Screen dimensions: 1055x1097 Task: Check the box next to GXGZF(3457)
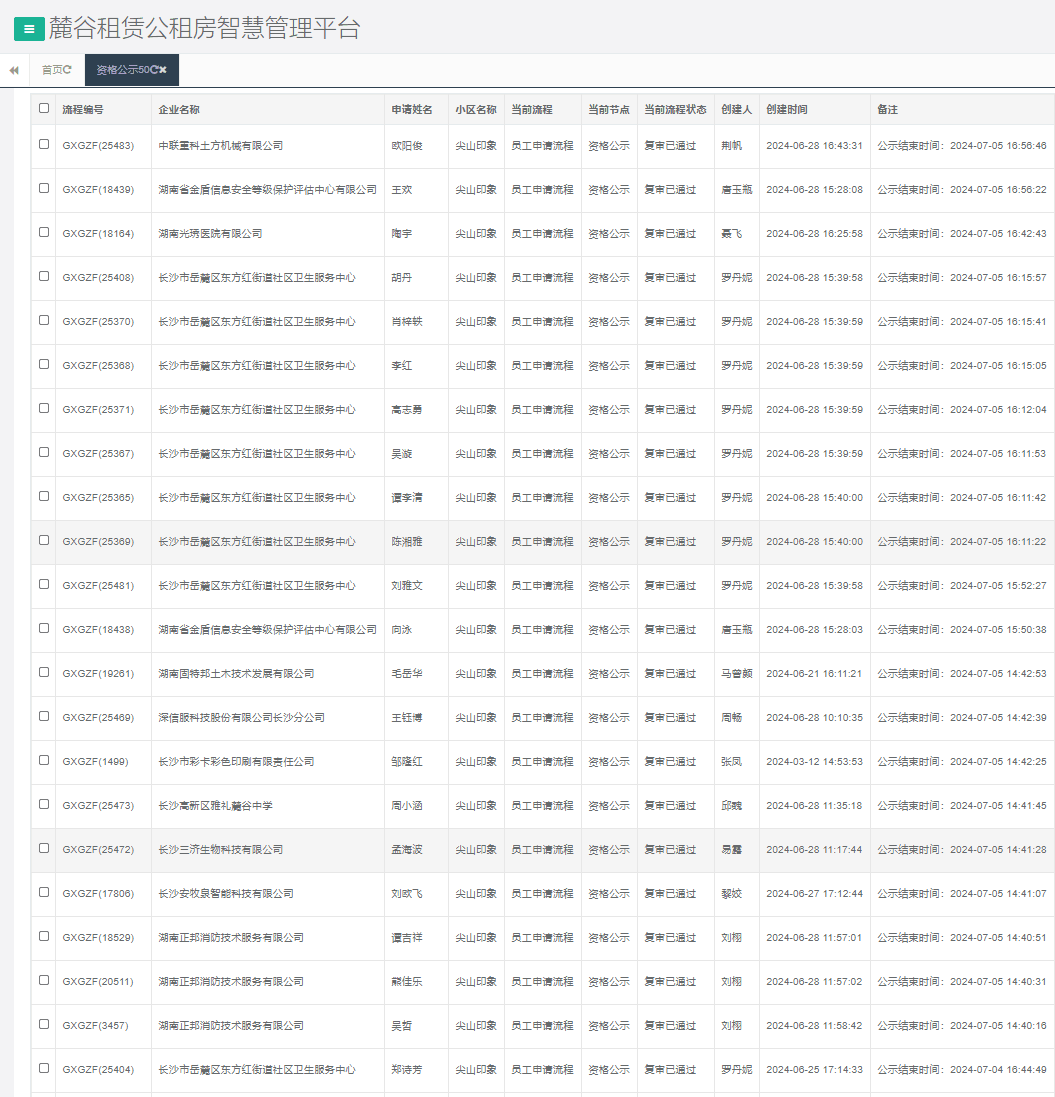(44, 1024)
